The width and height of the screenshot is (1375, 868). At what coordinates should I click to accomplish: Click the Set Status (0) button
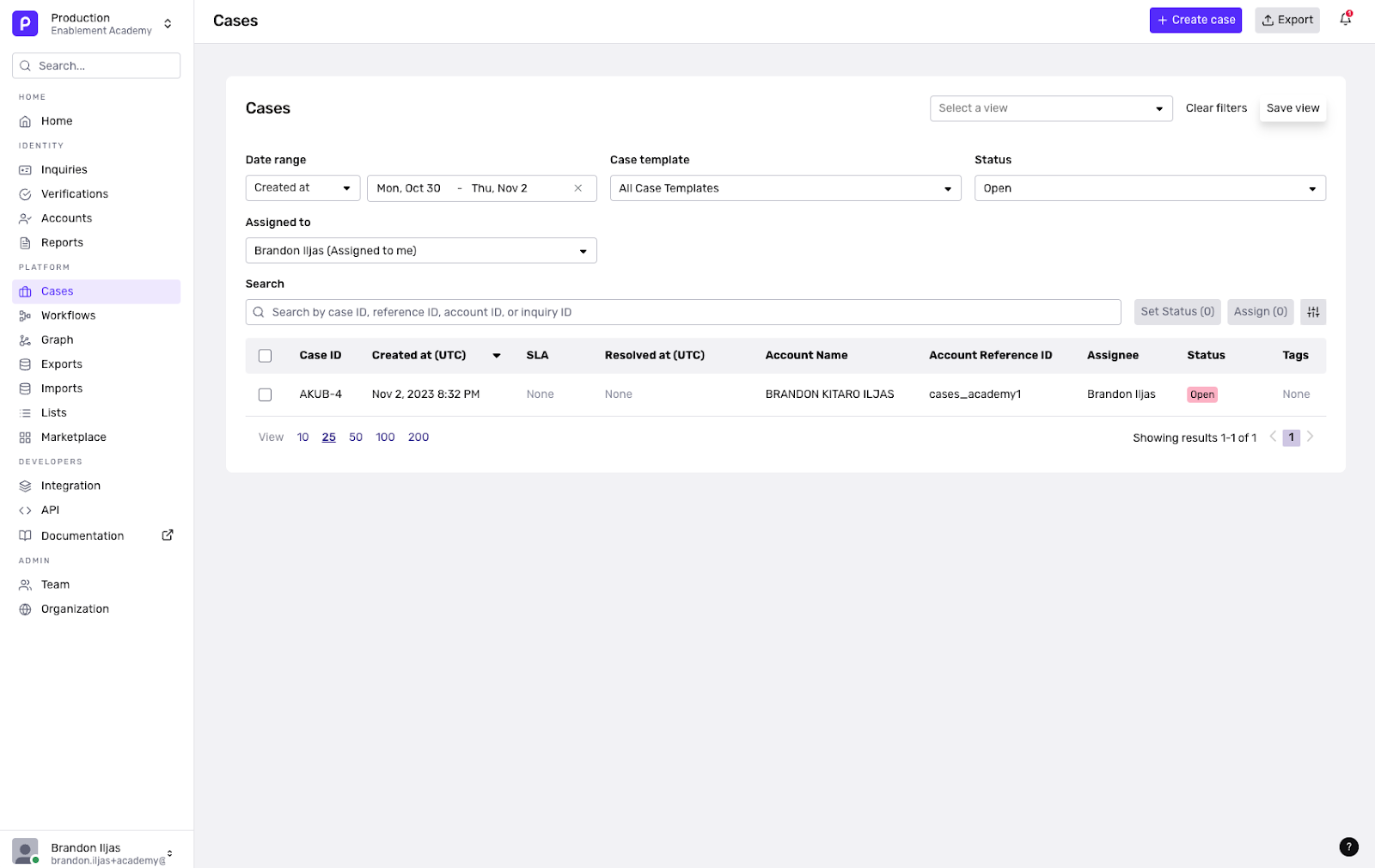coord(1177,312)
